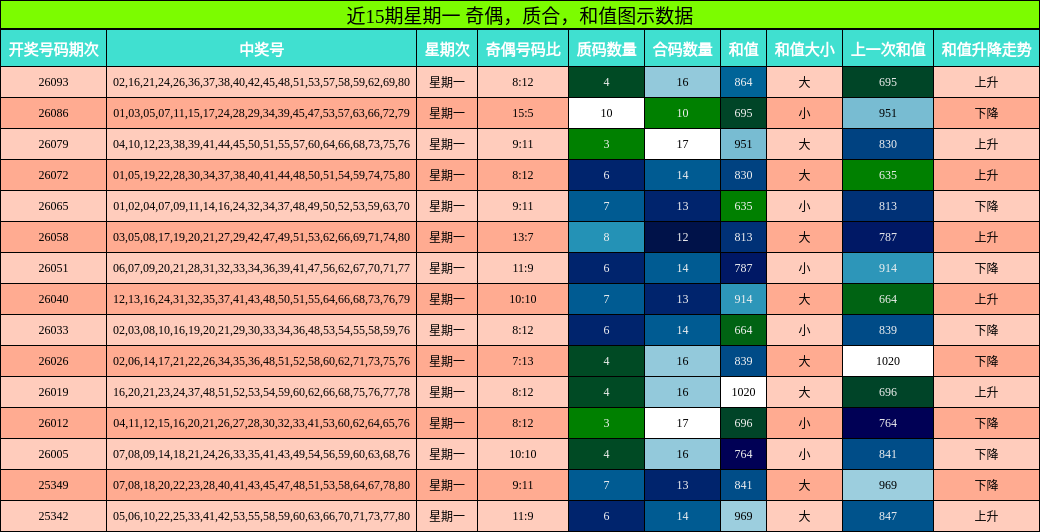Click odd-even ratio 15:5
This screenshot has height=532, width=1040.
point(523,113)
